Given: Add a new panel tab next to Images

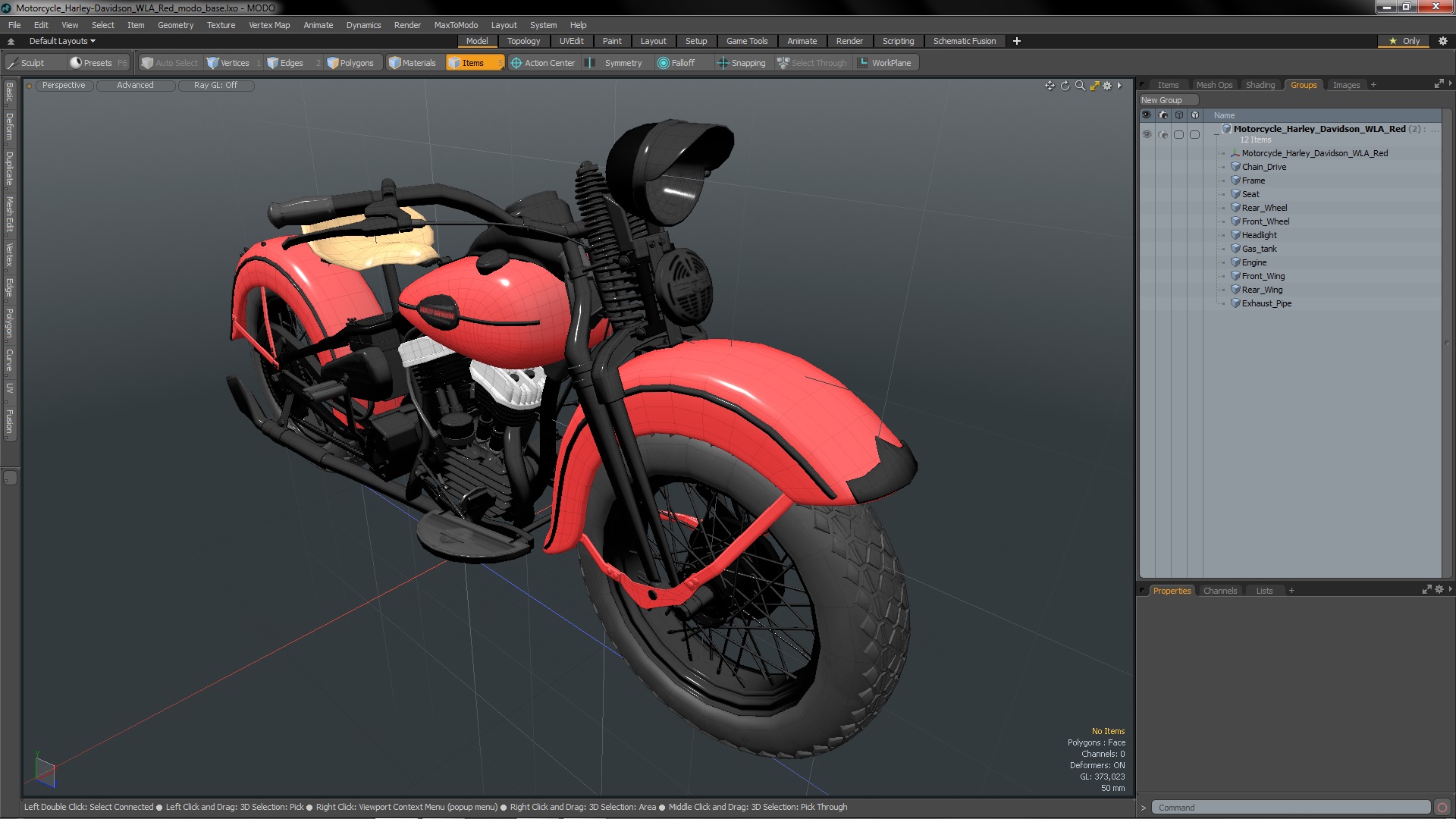Looking at the screenshot, I should coord(1373,85).
